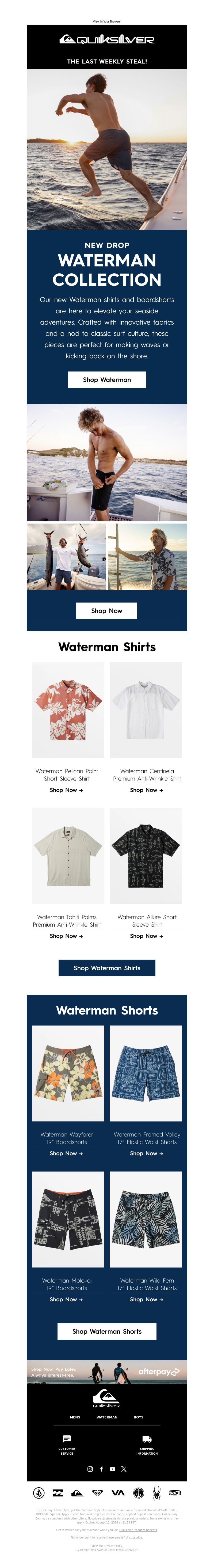This screenshot has height=1568, width=214.
Task: Select the MENS footer menu item
Action: [x=75, y=1417]
